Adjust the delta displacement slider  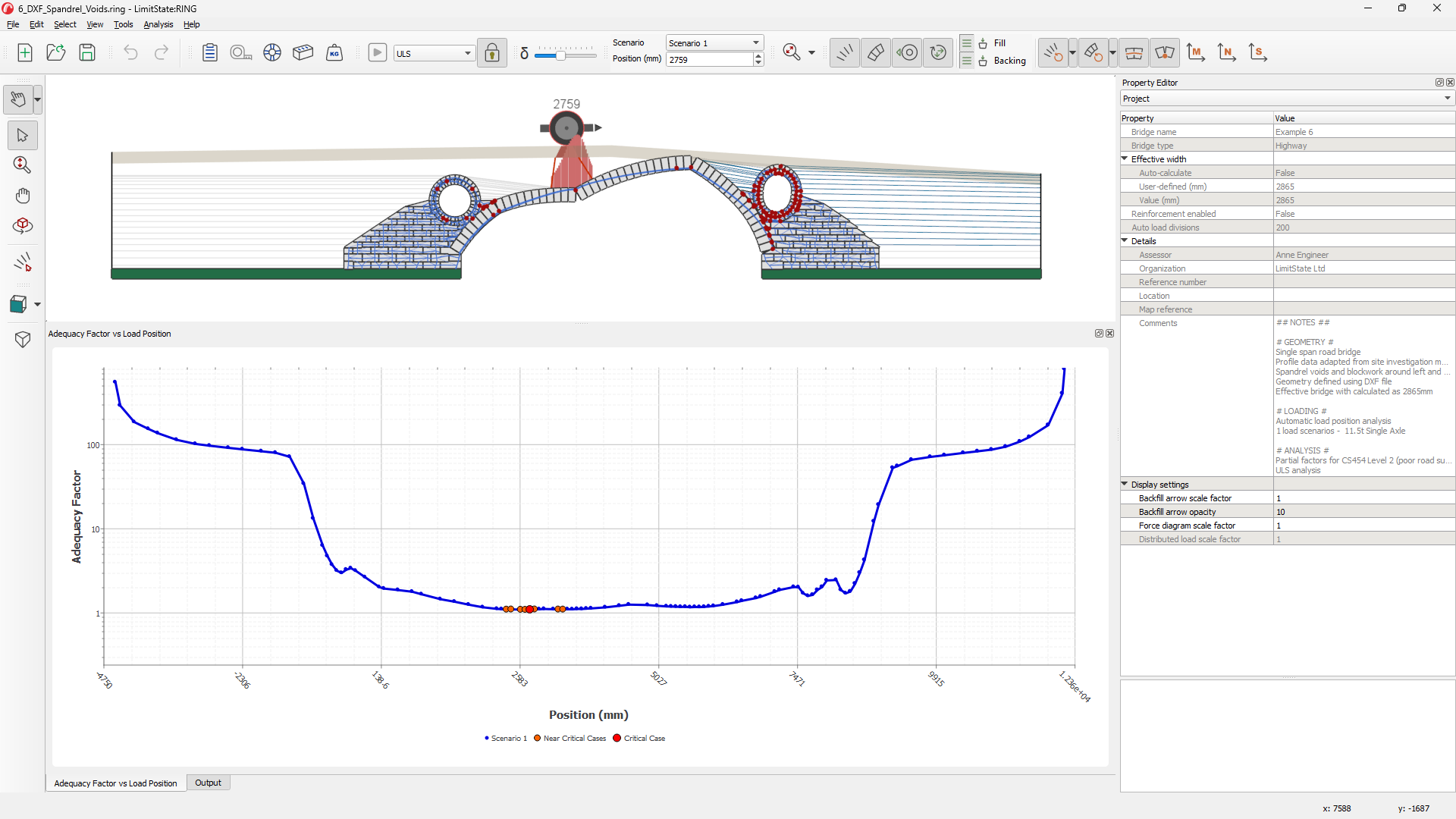561,55
